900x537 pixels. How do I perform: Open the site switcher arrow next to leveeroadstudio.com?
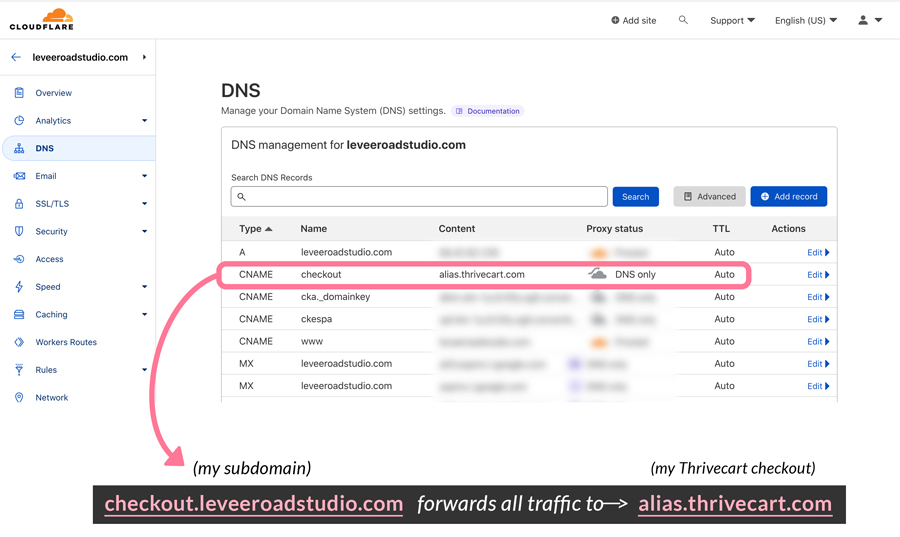(145, 57)
